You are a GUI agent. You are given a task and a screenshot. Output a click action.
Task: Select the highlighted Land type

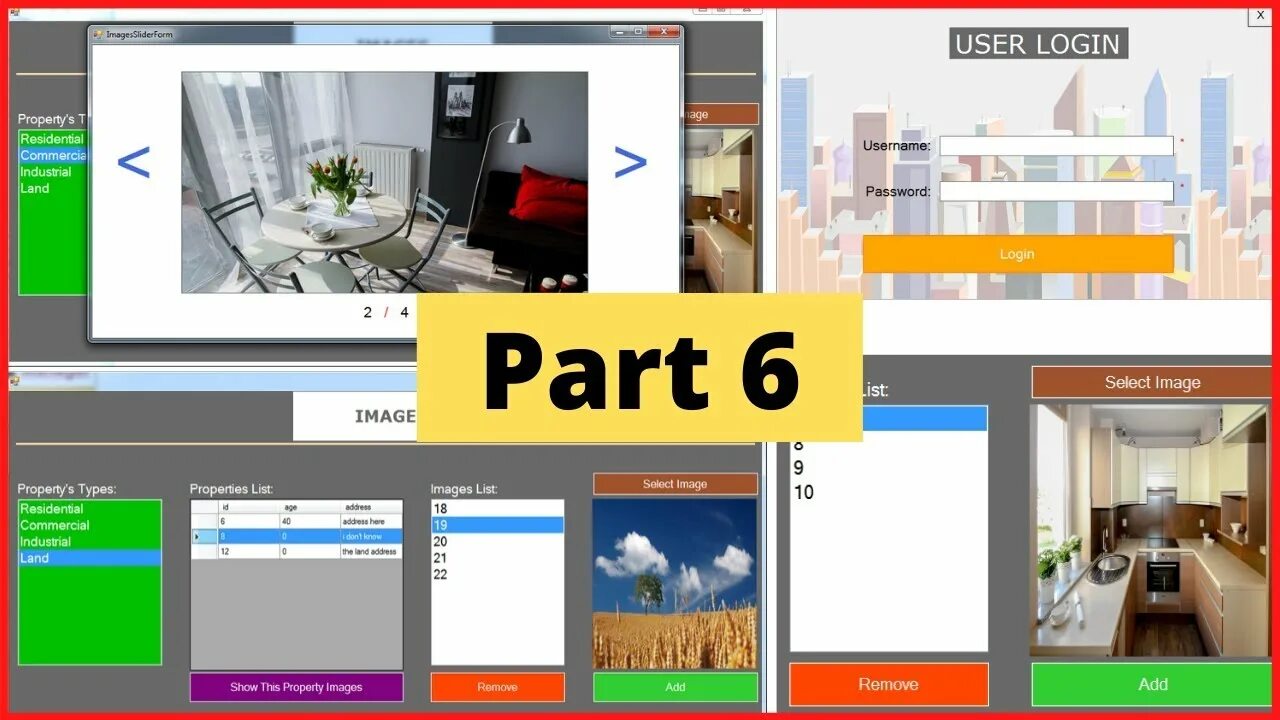[89, 558]
